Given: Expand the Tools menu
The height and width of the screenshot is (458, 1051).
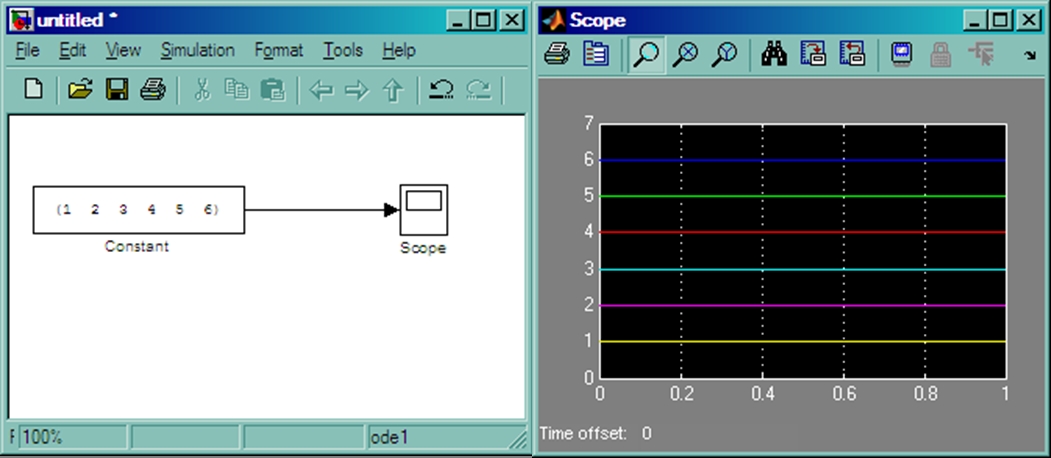Looking at the screenshot, I should point(342,50).
